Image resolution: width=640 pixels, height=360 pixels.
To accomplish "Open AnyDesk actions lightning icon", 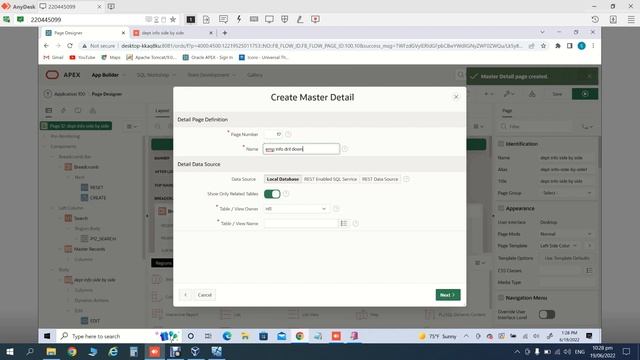I will tap(239, 19).
